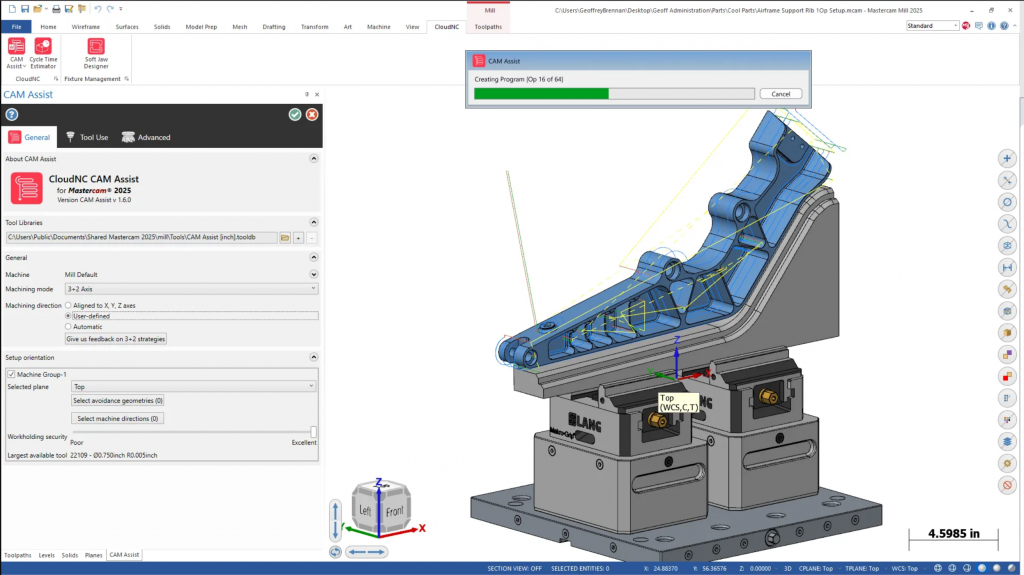Viewport: 1024px width, 575px height.
Task: Open the Fixture Management group dialog launcher
Action: point(126,79)
